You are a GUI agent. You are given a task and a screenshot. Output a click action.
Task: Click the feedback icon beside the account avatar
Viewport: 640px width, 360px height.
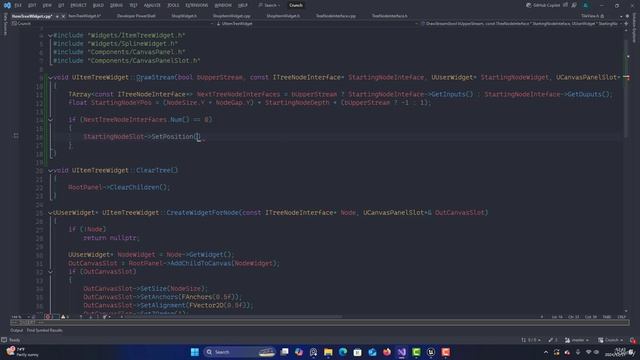574,5
